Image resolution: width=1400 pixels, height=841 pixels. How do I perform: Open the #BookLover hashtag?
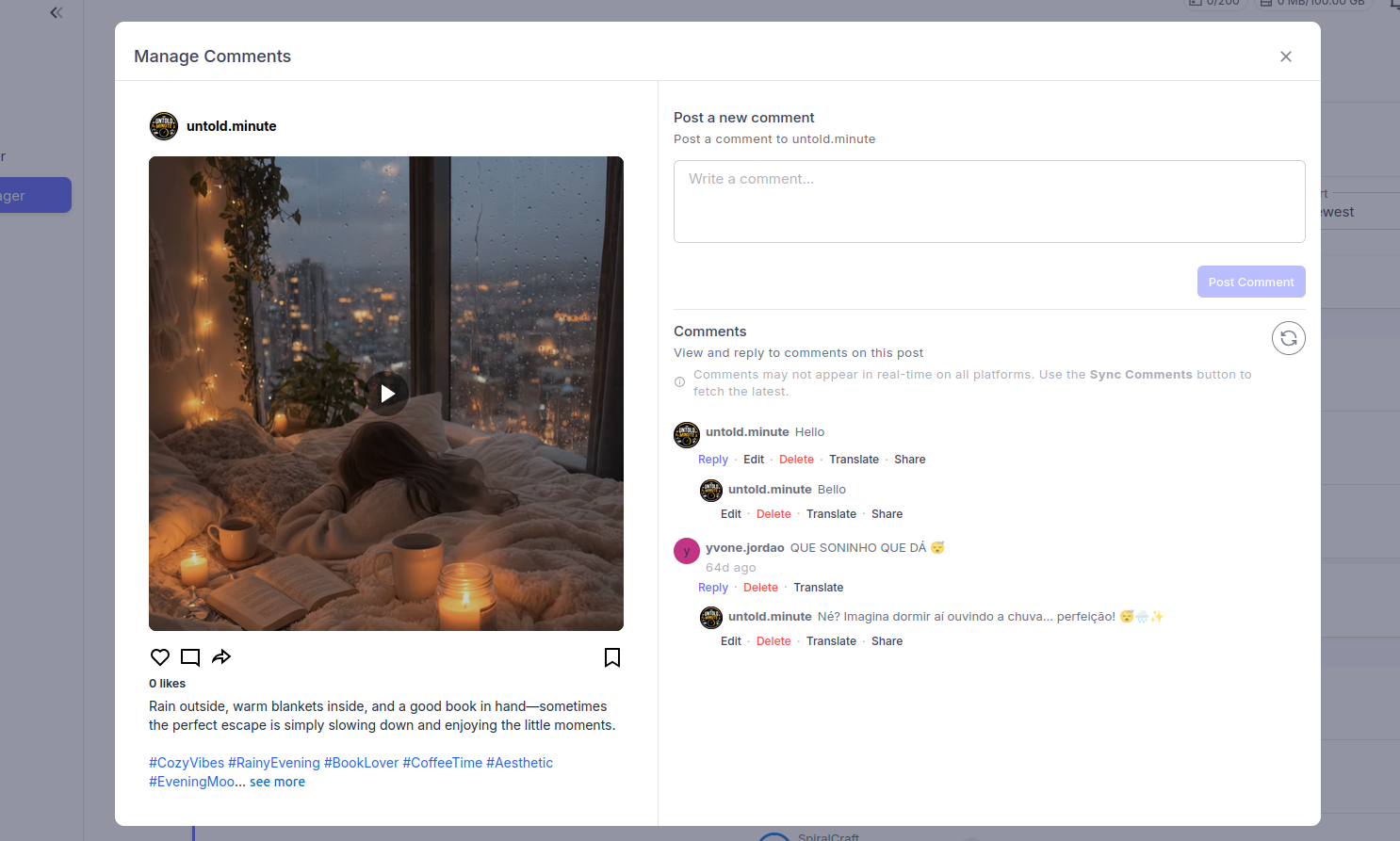pyautogui.click(x=362, y=763)
